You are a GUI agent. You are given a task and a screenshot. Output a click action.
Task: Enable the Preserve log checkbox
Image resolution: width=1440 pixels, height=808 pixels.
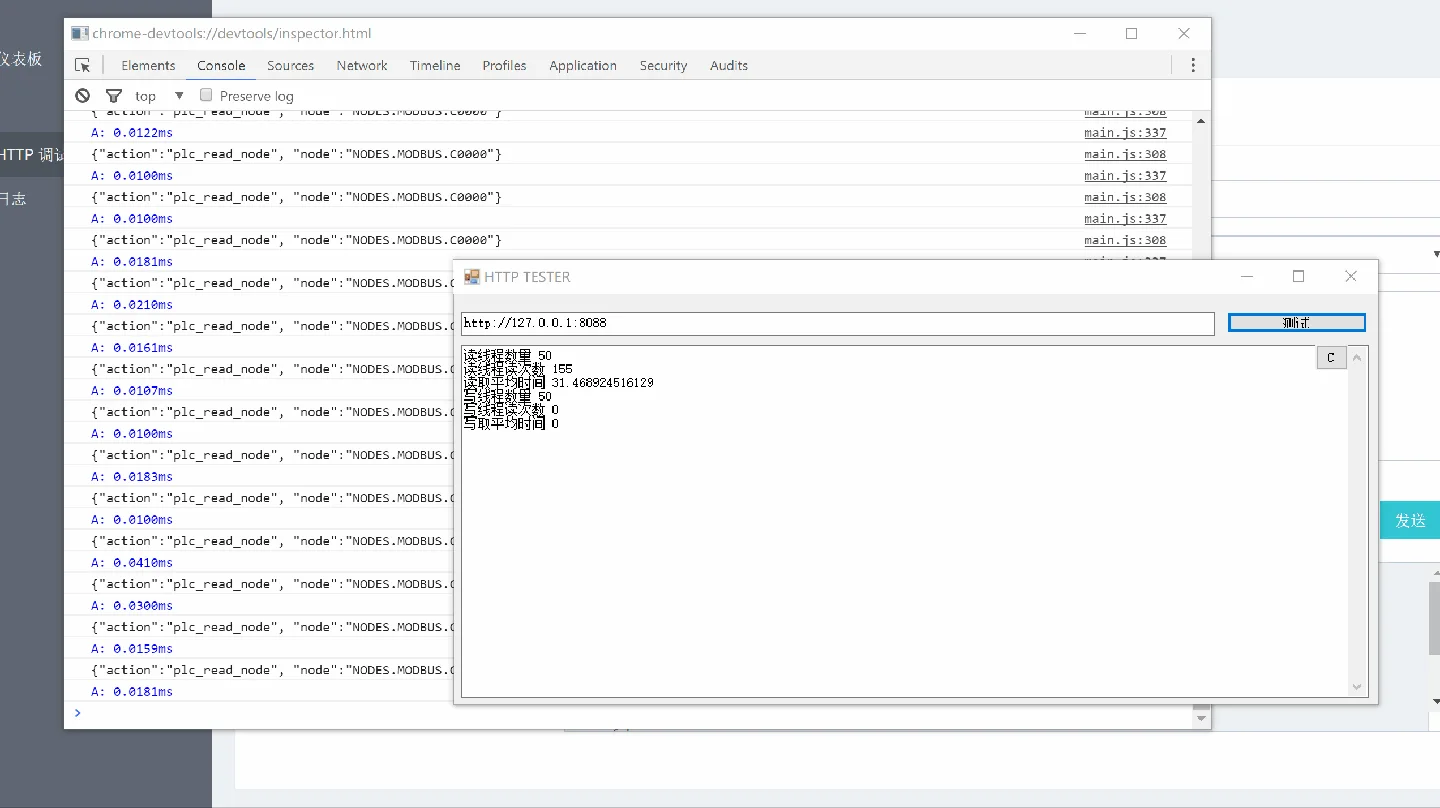[206, 95]
